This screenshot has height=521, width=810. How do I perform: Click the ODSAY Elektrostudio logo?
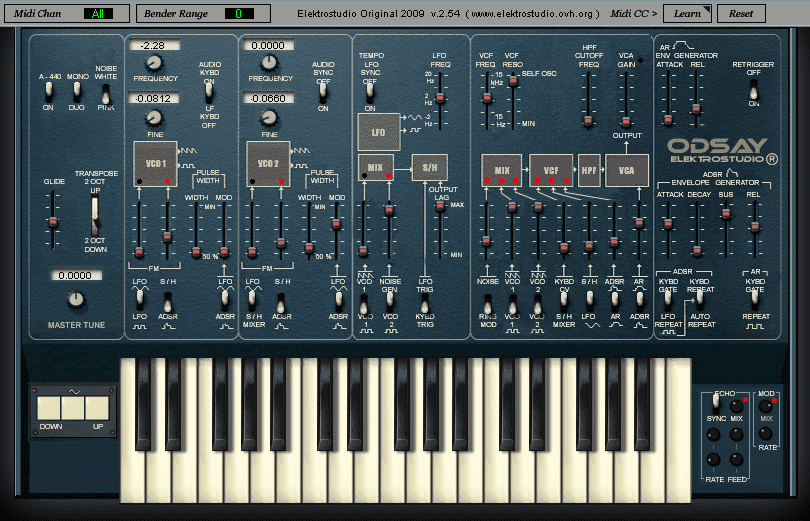(x=723, y=151)
